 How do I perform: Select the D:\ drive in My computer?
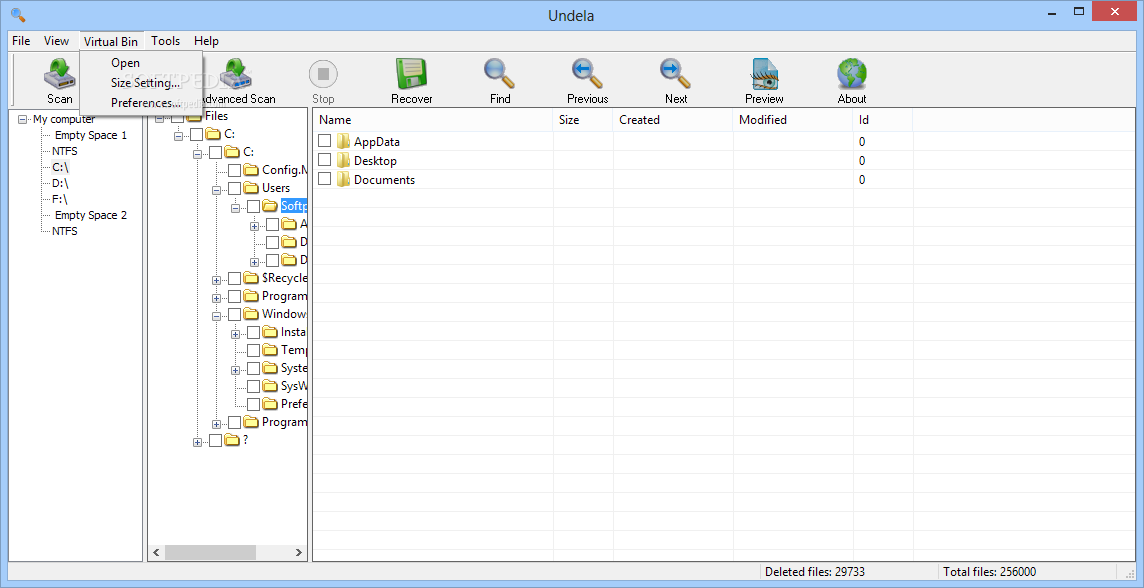[x=61, y=183]
